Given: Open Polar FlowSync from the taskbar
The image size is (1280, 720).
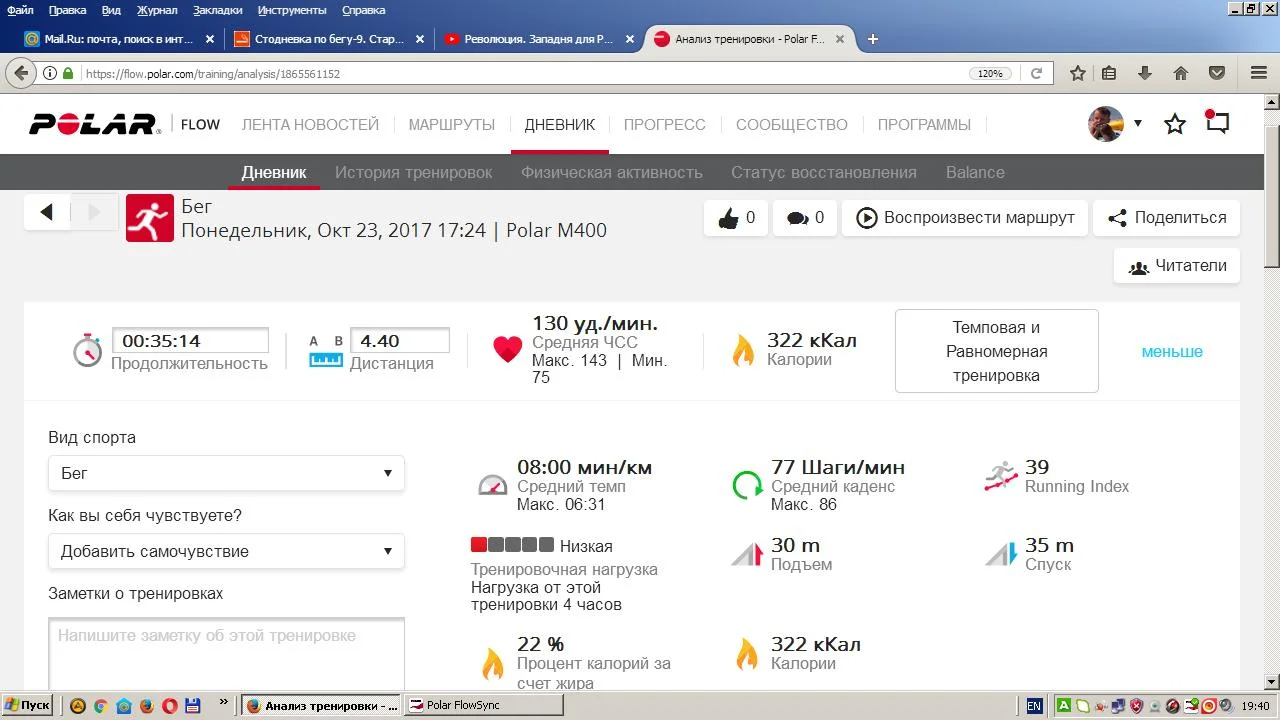Looking at the screenshot, I should click(482, 705).
